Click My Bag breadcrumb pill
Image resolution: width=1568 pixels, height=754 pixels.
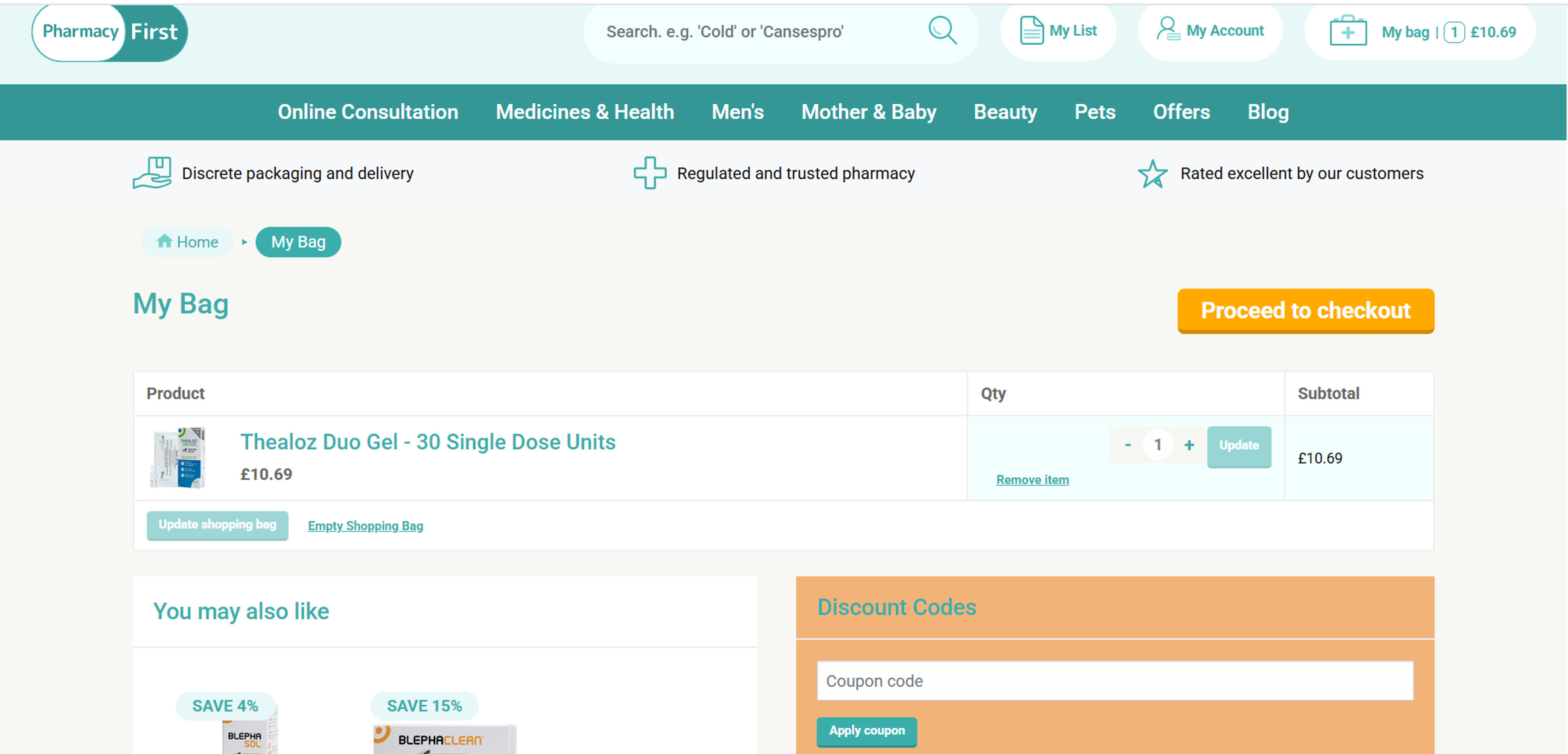point(298,242)
